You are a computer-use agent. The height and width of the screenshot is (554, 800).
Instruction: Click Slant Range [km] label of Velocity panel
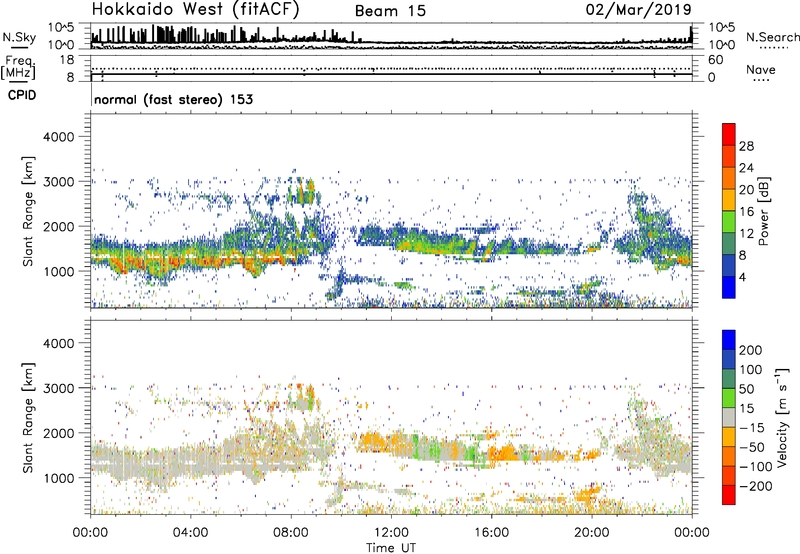(28, 418)
